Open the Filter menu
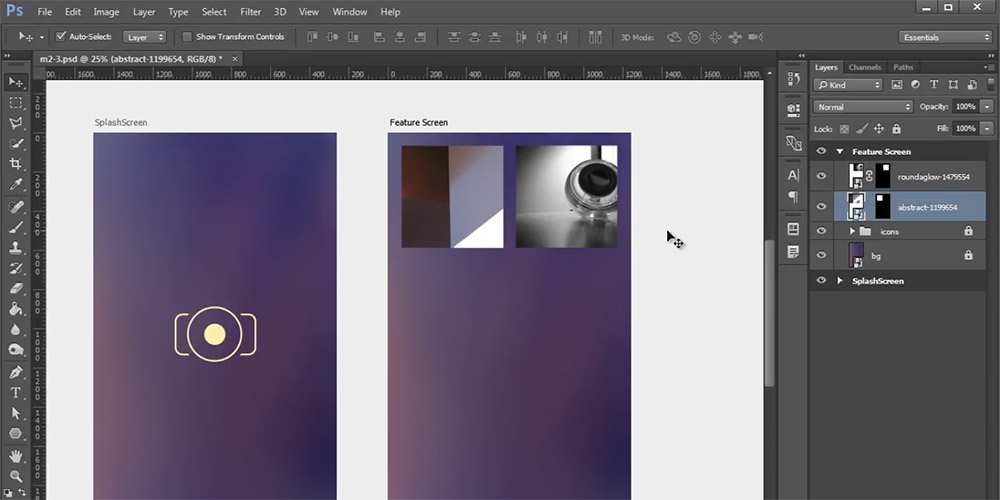 click(250, 12)
